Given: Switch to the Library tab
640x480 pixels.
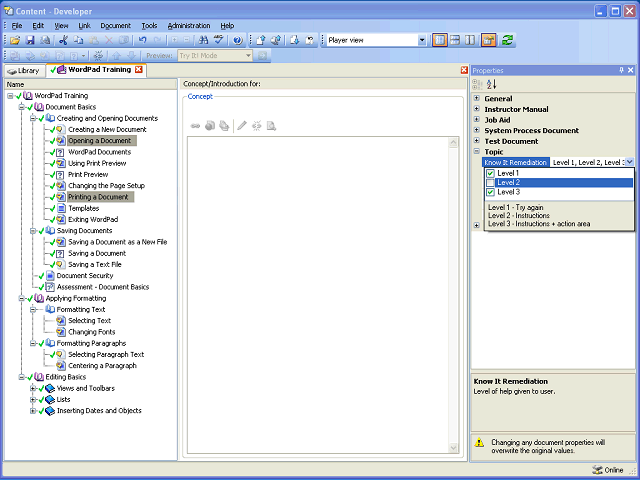Looking at the screenshot, I should coord(24,71).
